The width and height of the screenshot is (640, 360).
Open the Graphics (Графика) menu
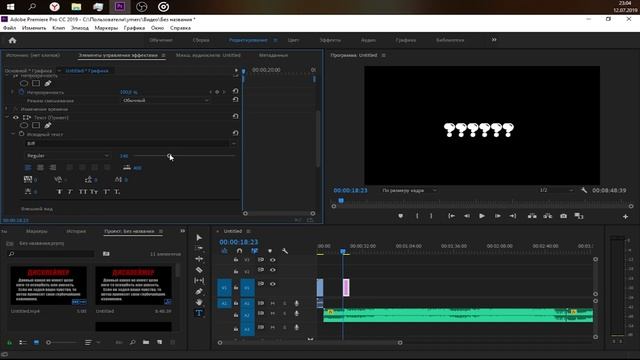(134, 28)
